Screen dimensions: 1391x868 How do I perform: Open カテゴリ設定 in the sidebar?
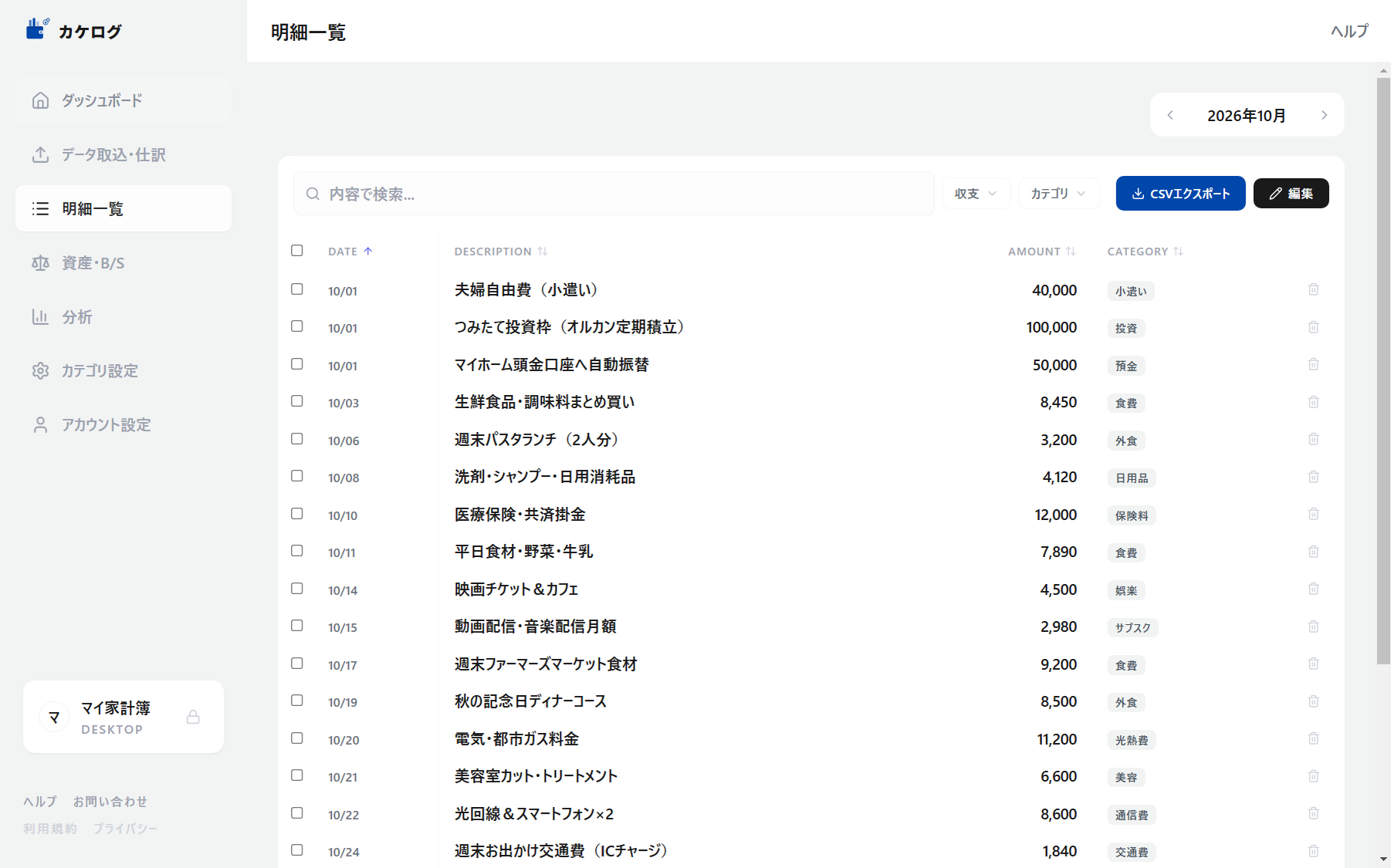tap(124, 370)
